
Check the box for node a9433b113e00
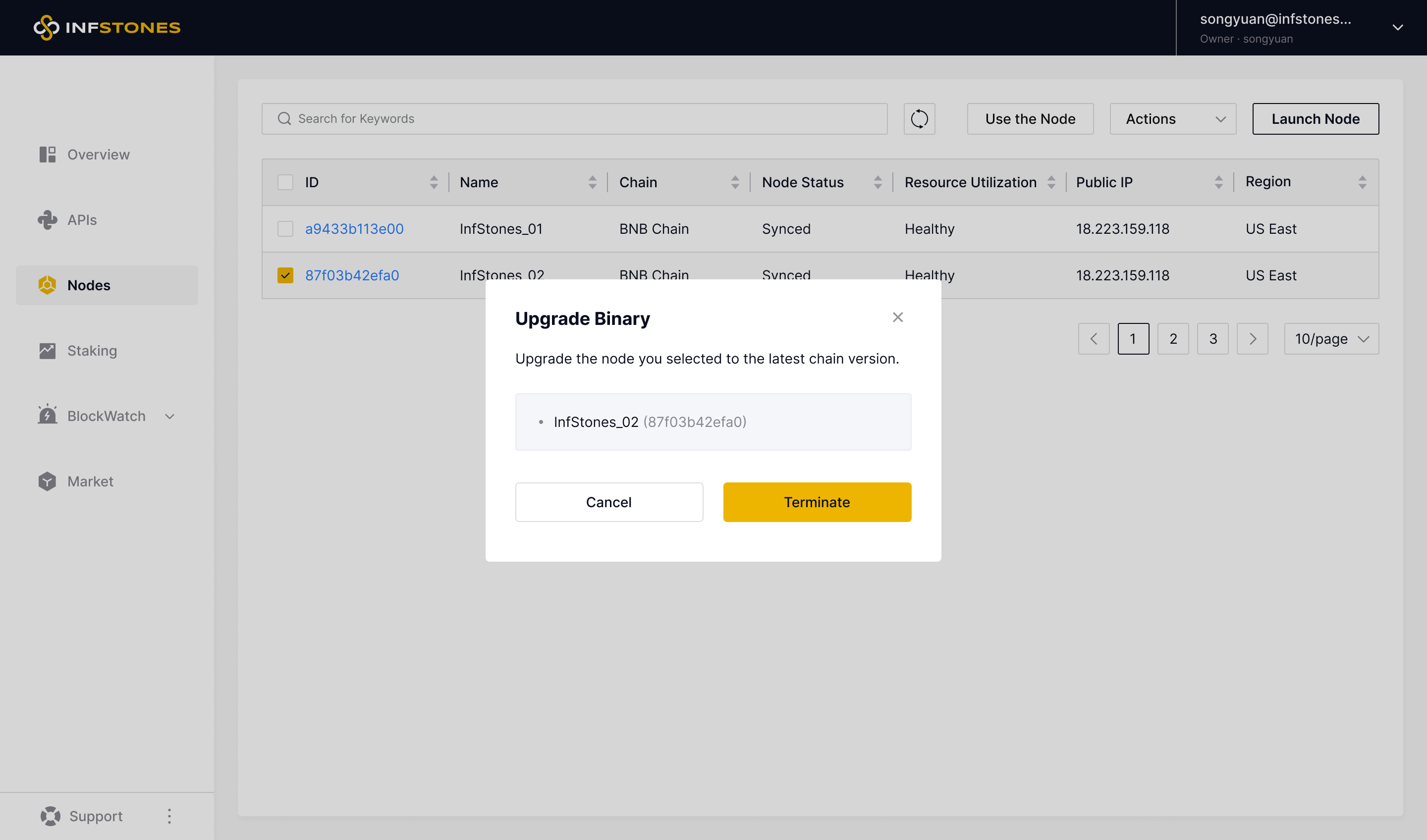tap(285, 229)
